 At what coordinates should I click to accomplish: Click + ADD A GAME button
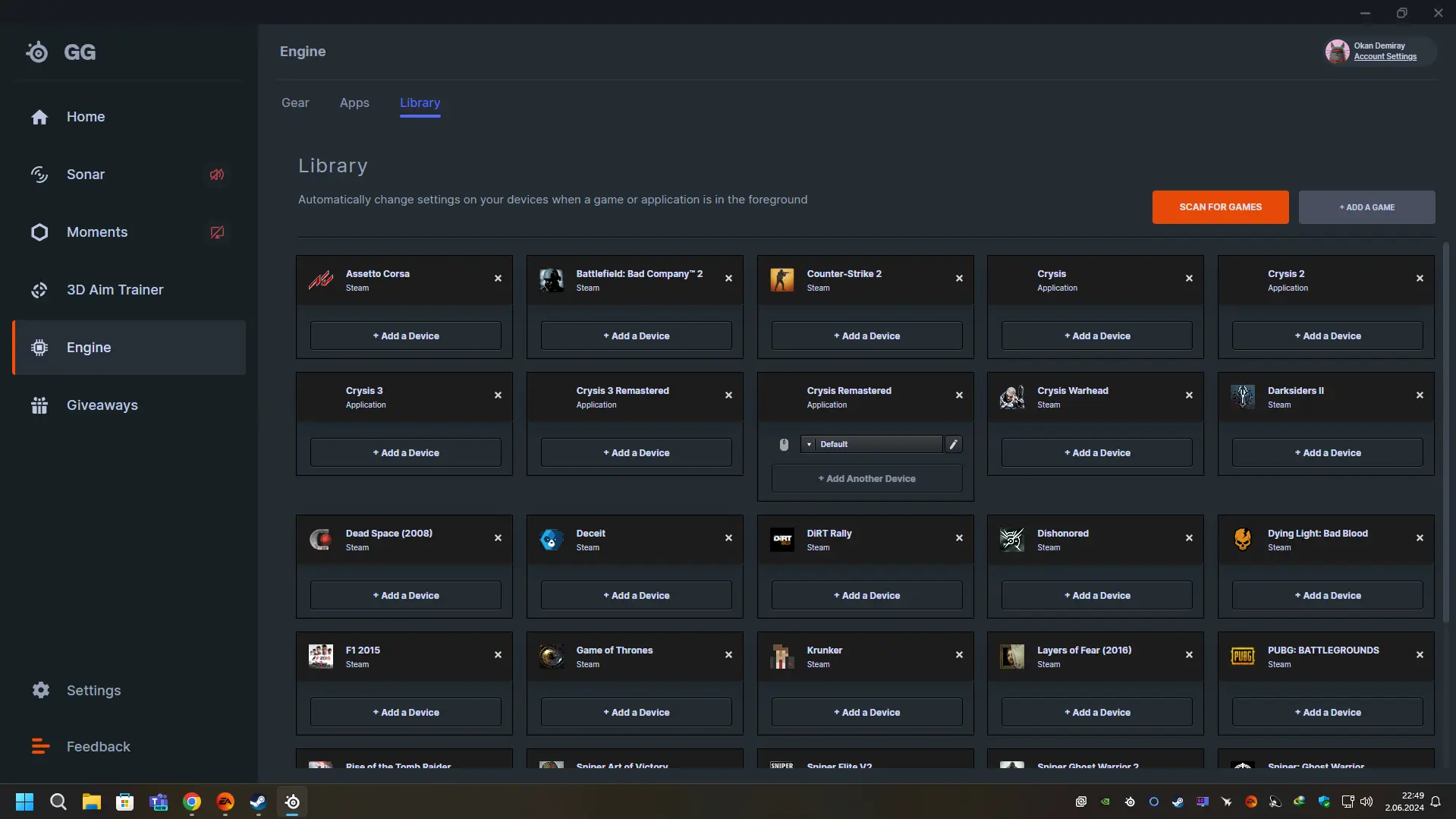pos(1366,207)
